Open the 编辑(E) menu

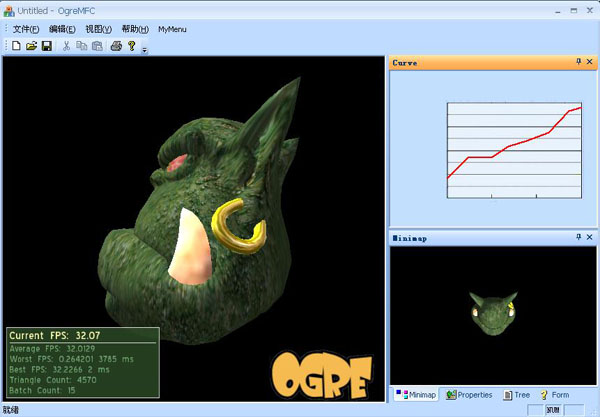[62, 29]
